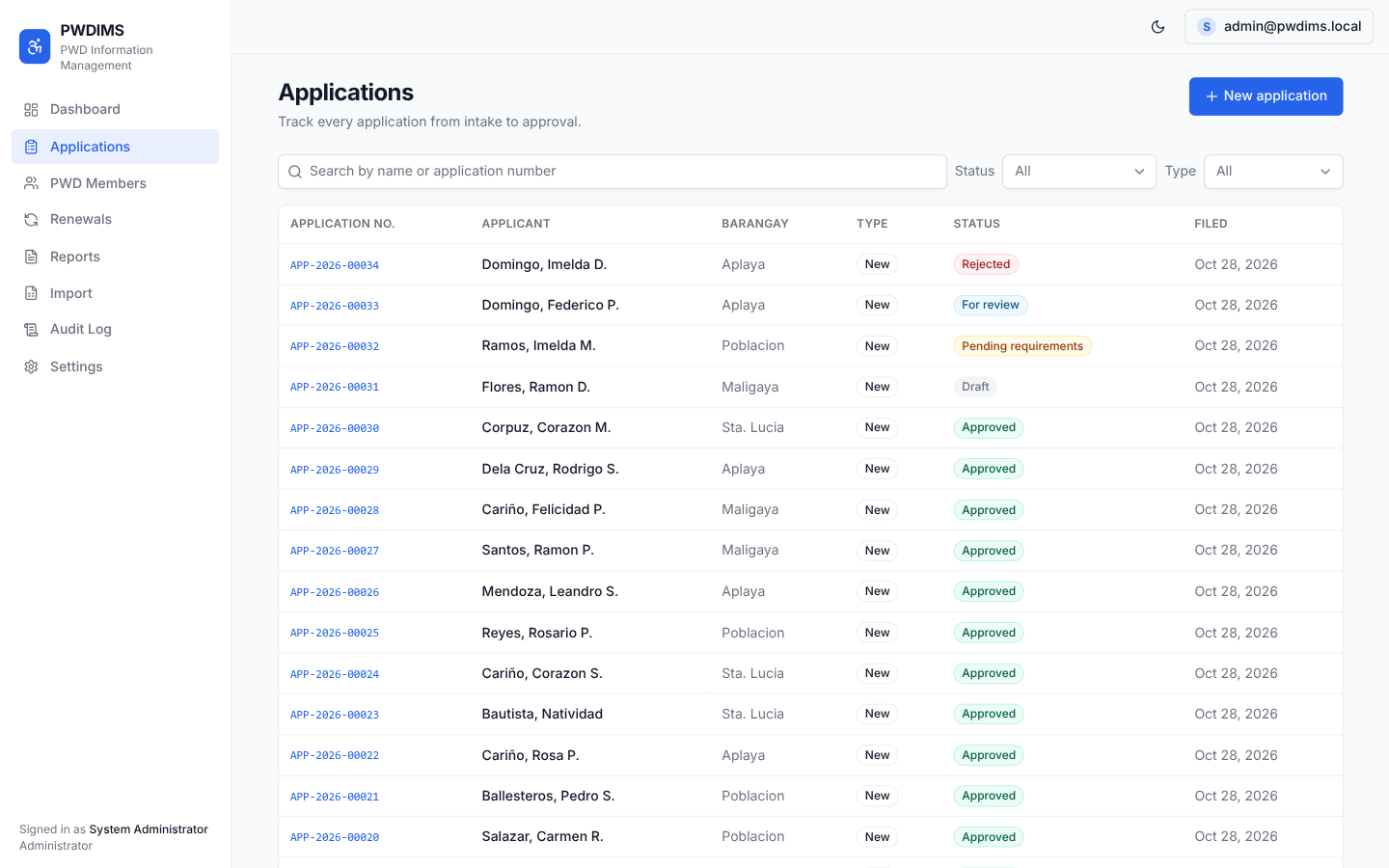1389x868 pixels.
Task: Select applicant Bautista, Natividad
Action: tap(542, 714)
